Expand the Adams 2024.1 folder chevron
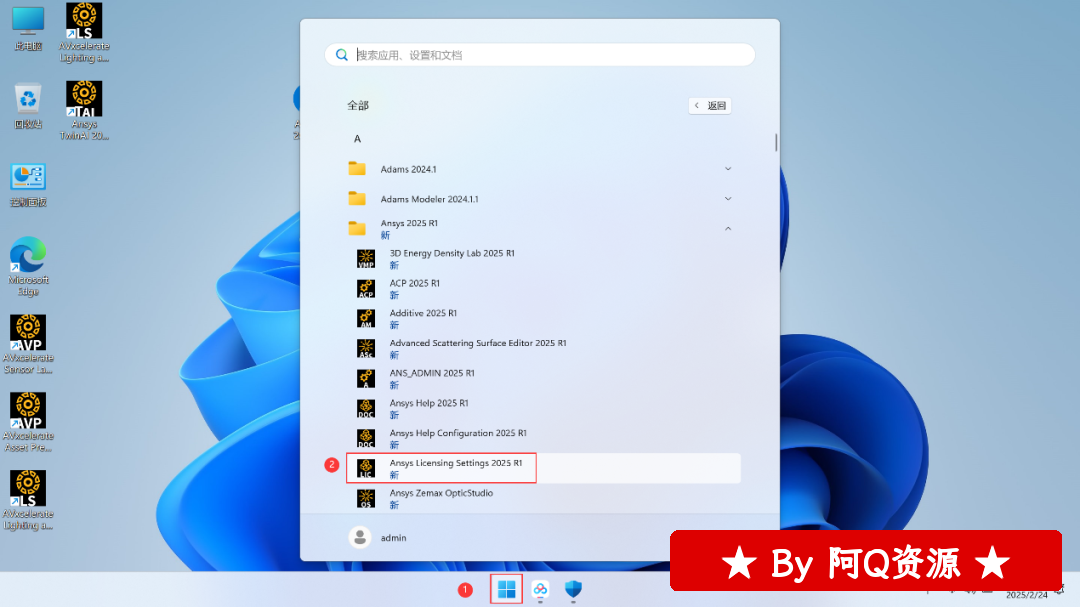This screenshot has width=1080, height=607. click(x=728, y=169)
